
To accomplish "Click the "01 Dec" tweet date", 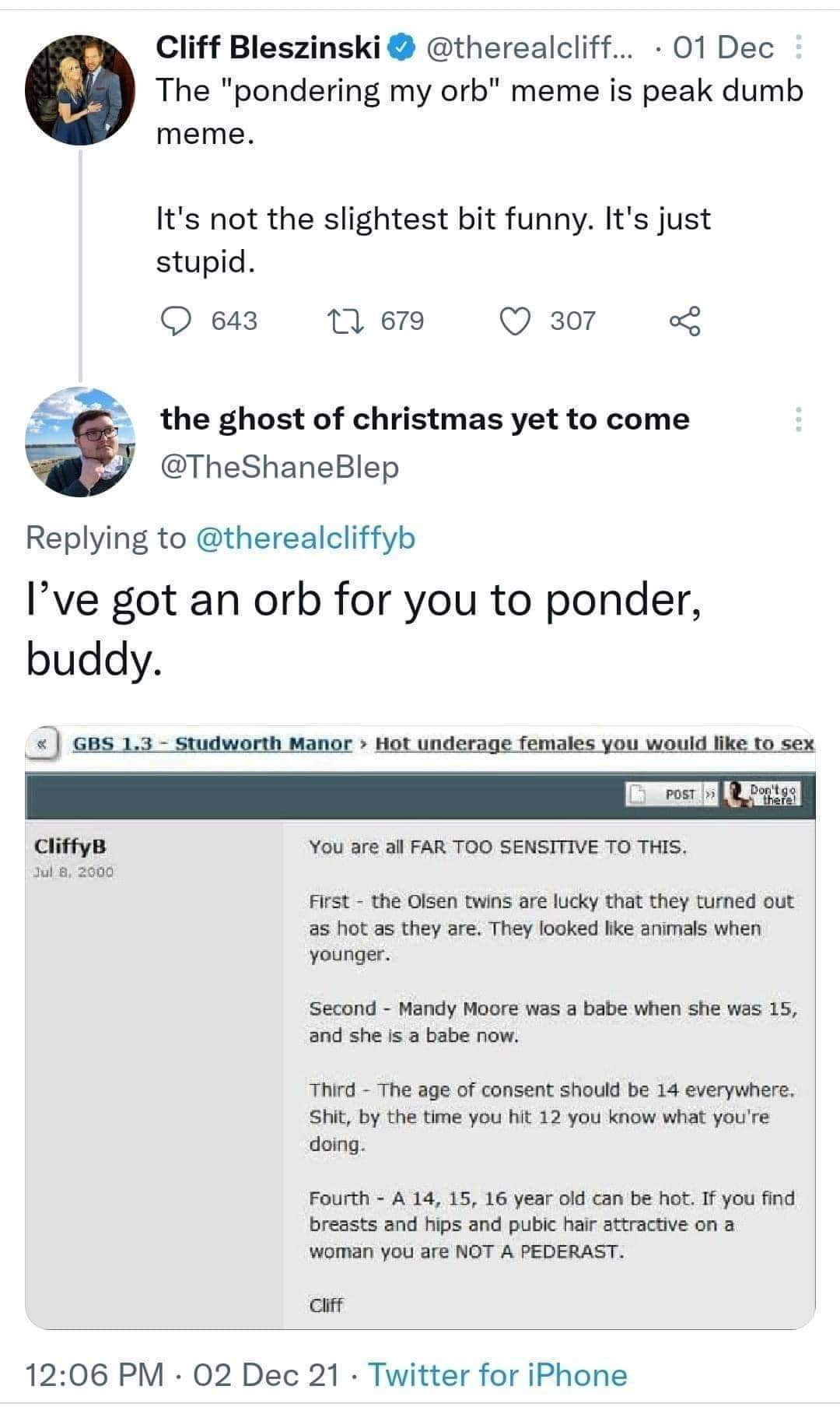I will [723, 49].
